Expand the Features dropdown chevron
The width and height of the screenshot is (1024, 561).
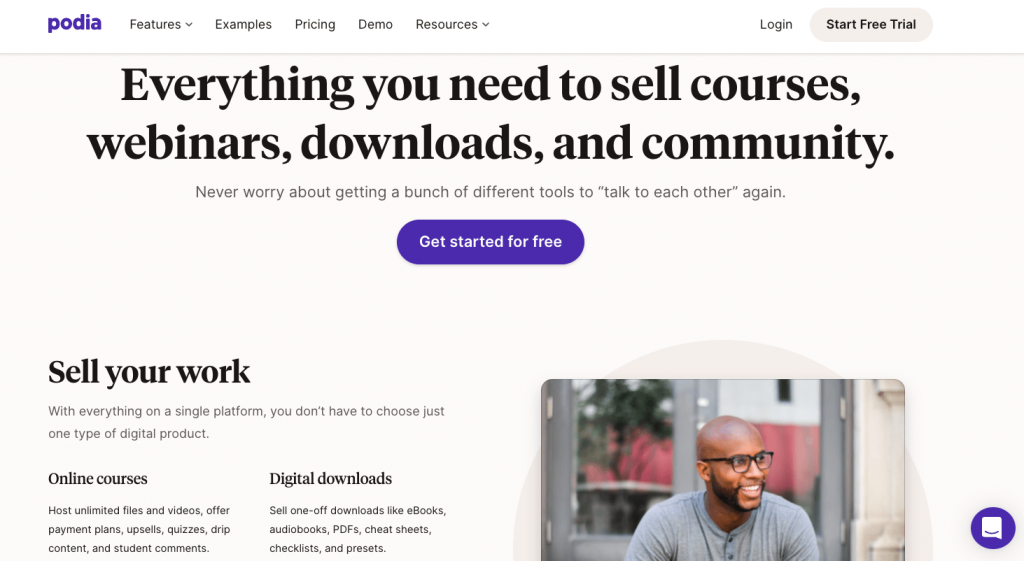189,25
